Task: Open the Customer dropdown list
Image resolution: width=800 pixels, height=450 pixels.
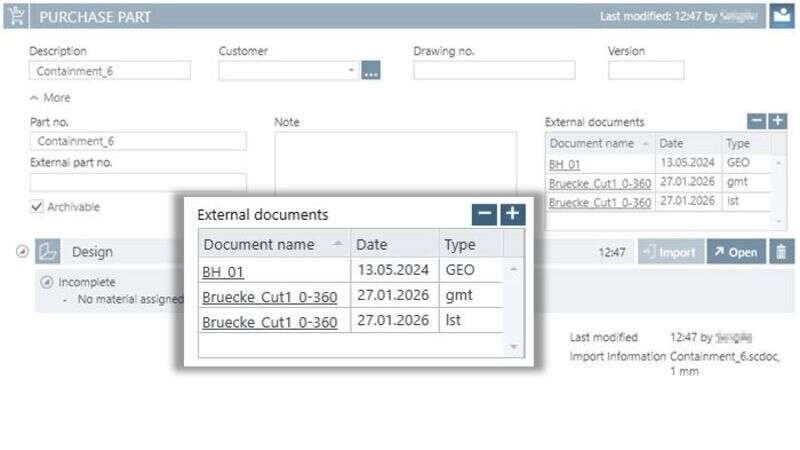Action: tap(351, 71)
